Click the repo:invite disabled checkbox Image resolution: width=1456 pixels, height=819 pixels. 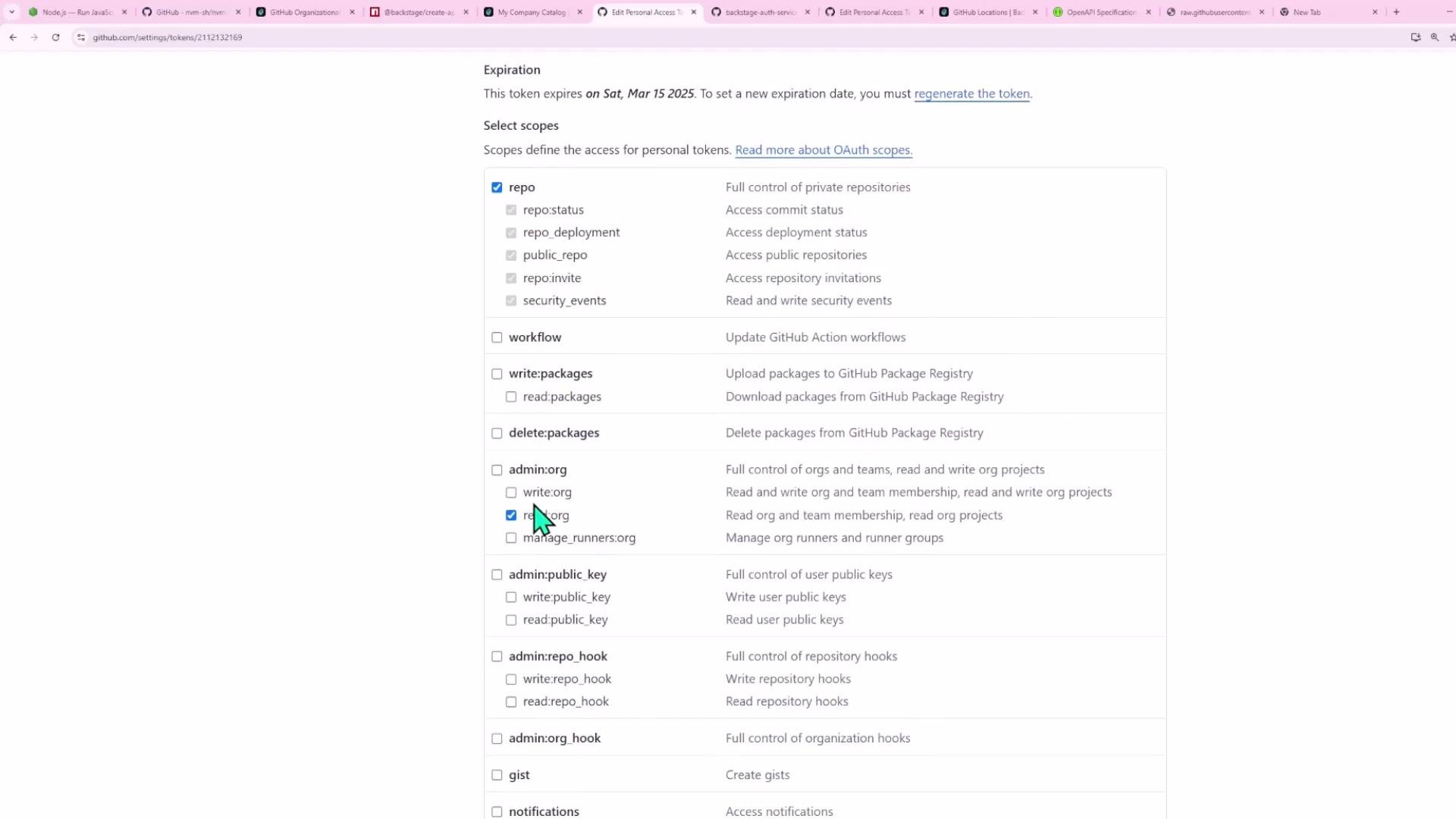(x=511, y=278)
